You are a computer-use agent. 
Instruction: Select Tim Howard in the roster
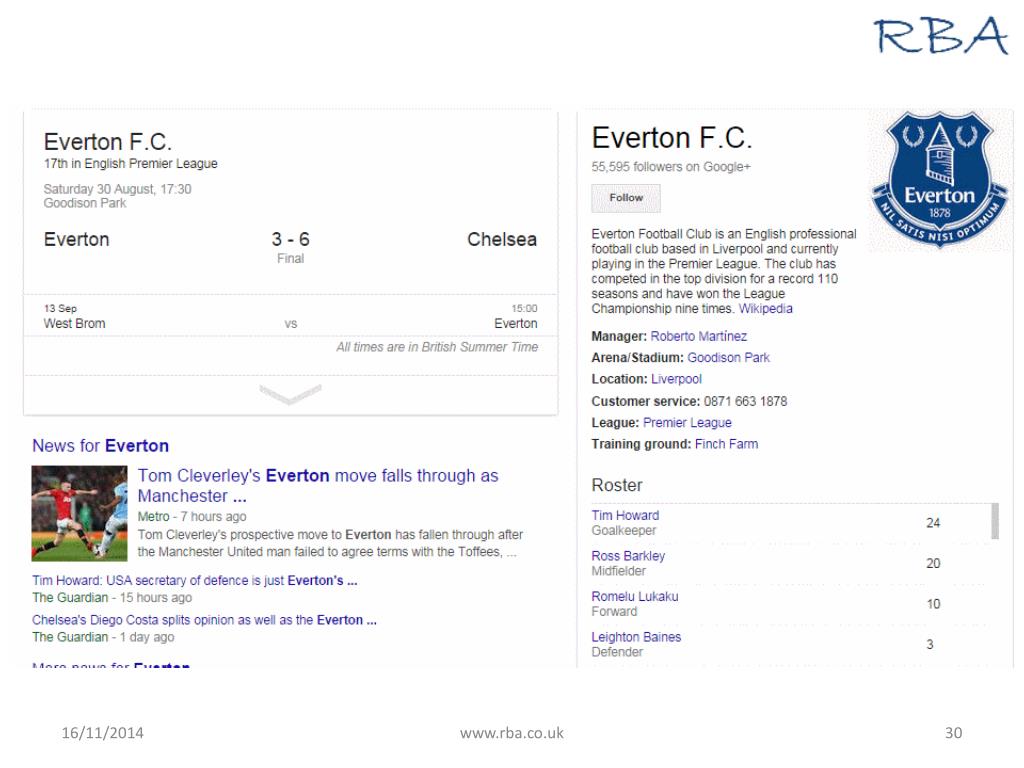[x=625, y=515]
